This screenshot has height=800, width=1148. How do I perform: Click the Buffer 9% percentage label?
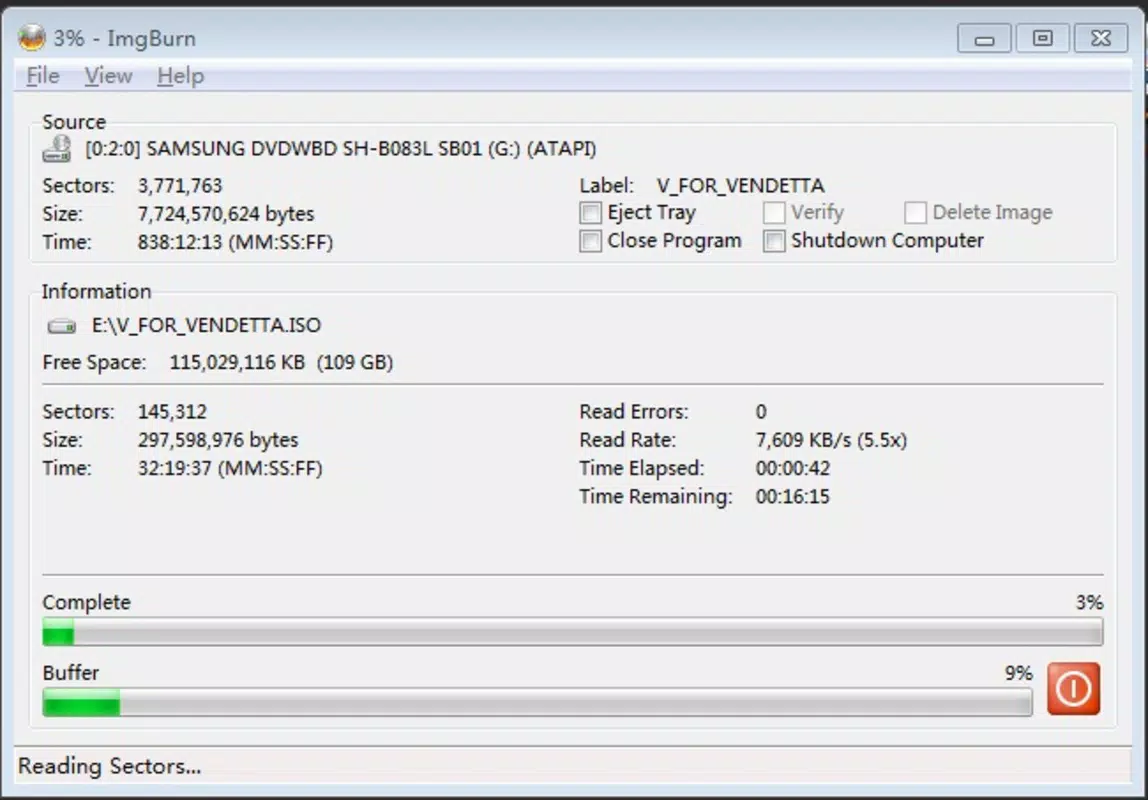[x=1018, y=673]
